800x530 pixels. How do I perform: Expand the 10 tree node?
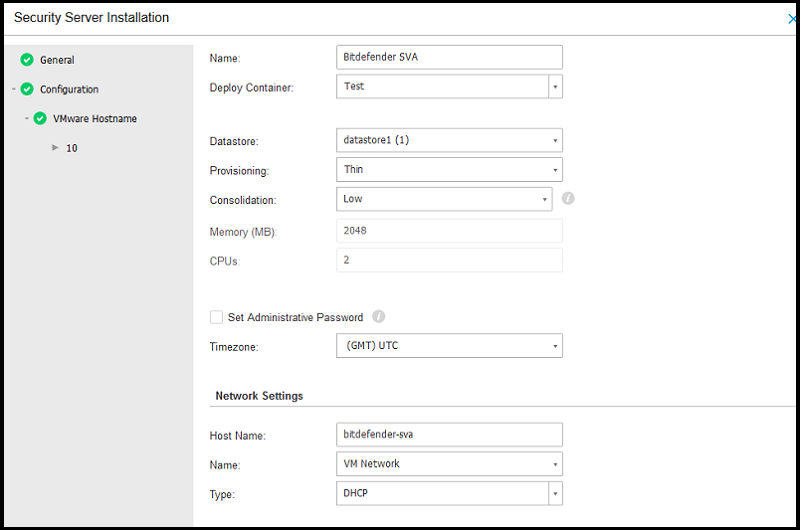[x=55, y=148]
